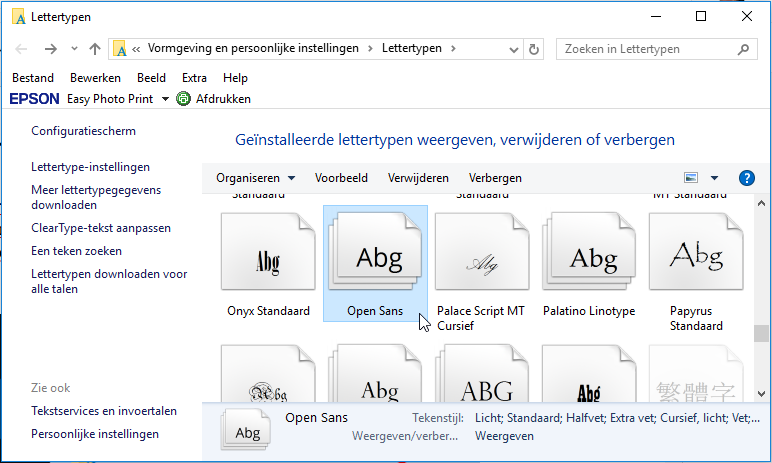This screenshot has height=463, width=772.
Task: Open Persoonlijke instellingen link
Action: point(95,434)
